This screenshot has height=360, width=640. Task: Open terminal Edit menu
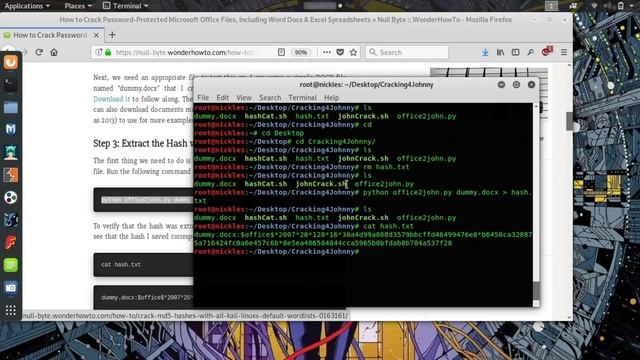tap(222, 98)
